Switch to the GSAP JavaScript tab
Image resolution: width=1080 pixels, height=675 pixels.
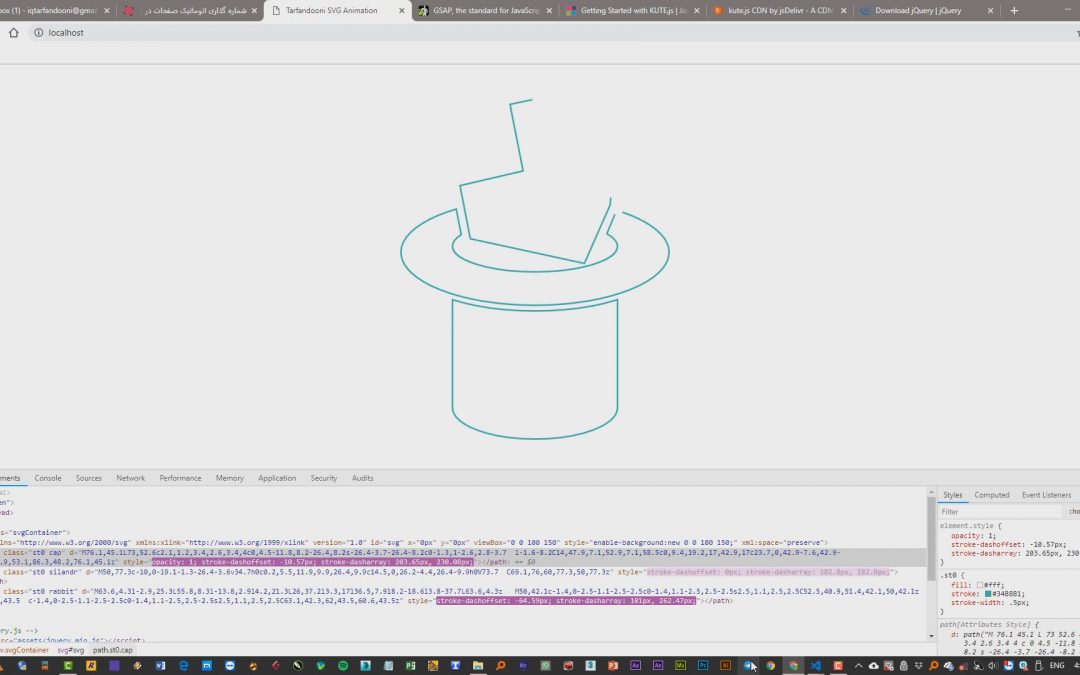coord(487,10)
